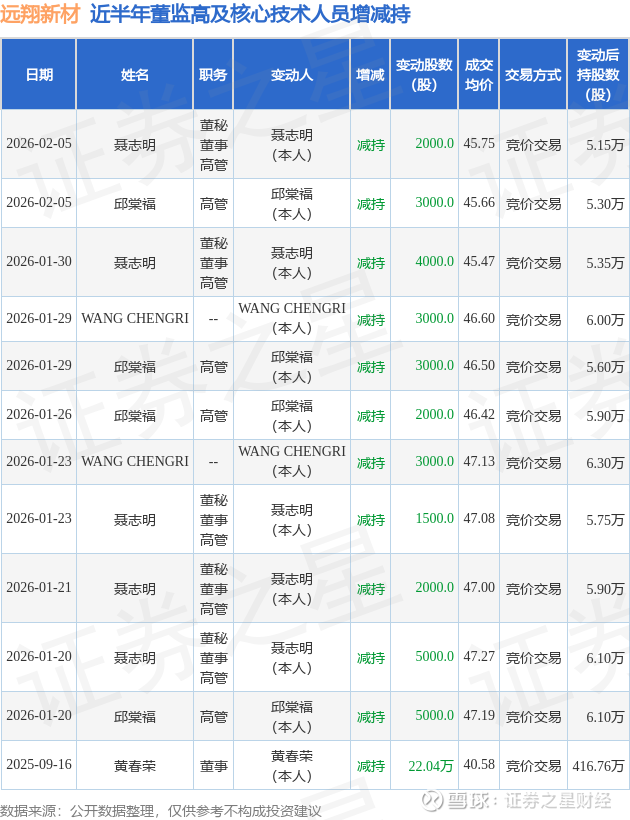Screen dimensions: 630x820
Task: Select the holding value 416.76万
Action: (598, 766)
